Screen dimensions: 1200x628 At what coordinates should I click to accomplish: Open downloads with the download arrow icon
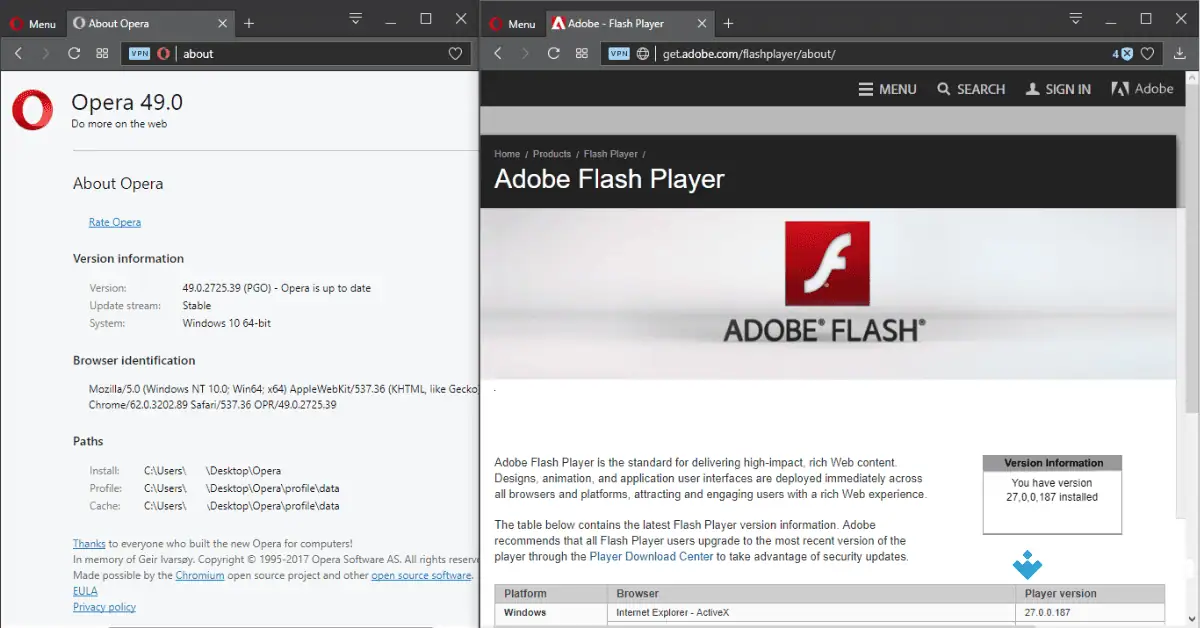pyautogui.click(x=1181, y=53)
